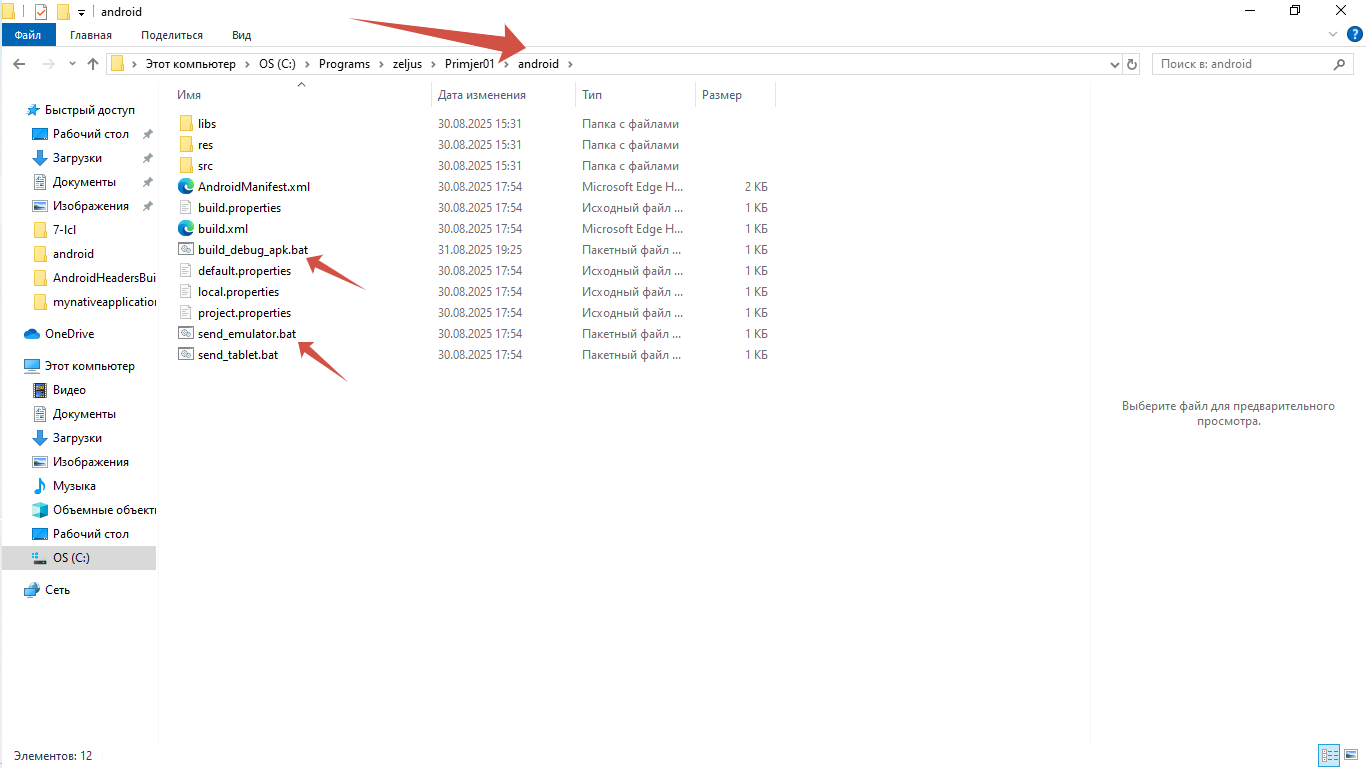The height and width of the screenshot is (768, 1366).
Task: Switch to details view mode
Action: pos(1329,756)
